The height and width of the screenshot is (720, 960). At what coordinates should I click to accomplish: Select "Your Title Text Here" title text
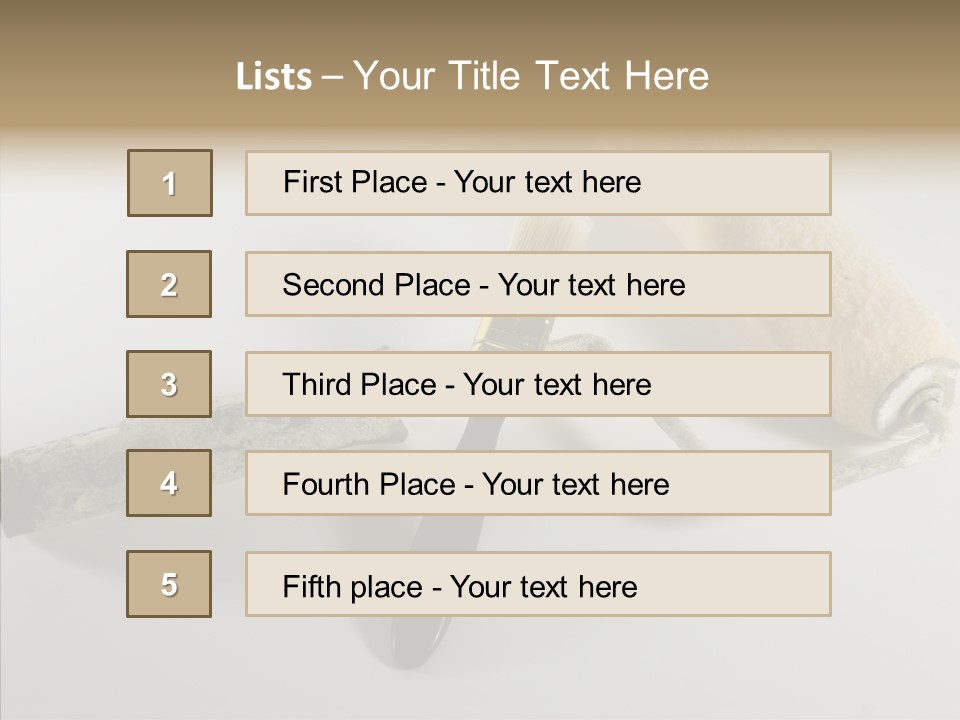[531, 76]
